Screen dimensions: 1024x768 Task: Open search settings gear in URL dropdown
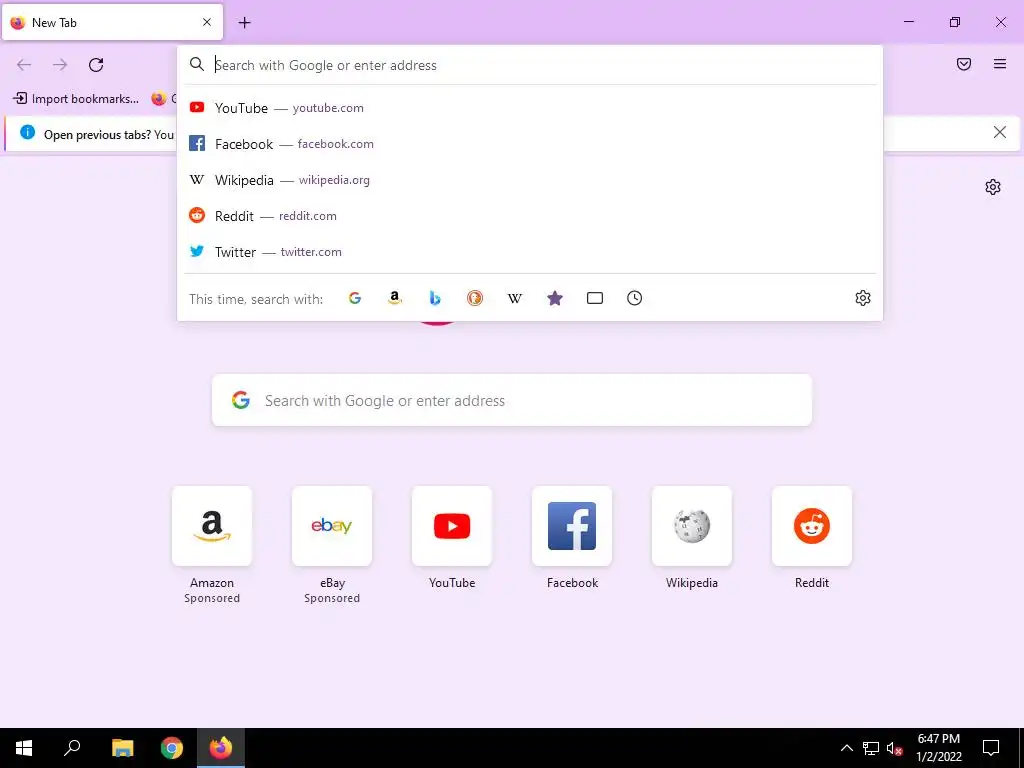[x=863, y=298]
